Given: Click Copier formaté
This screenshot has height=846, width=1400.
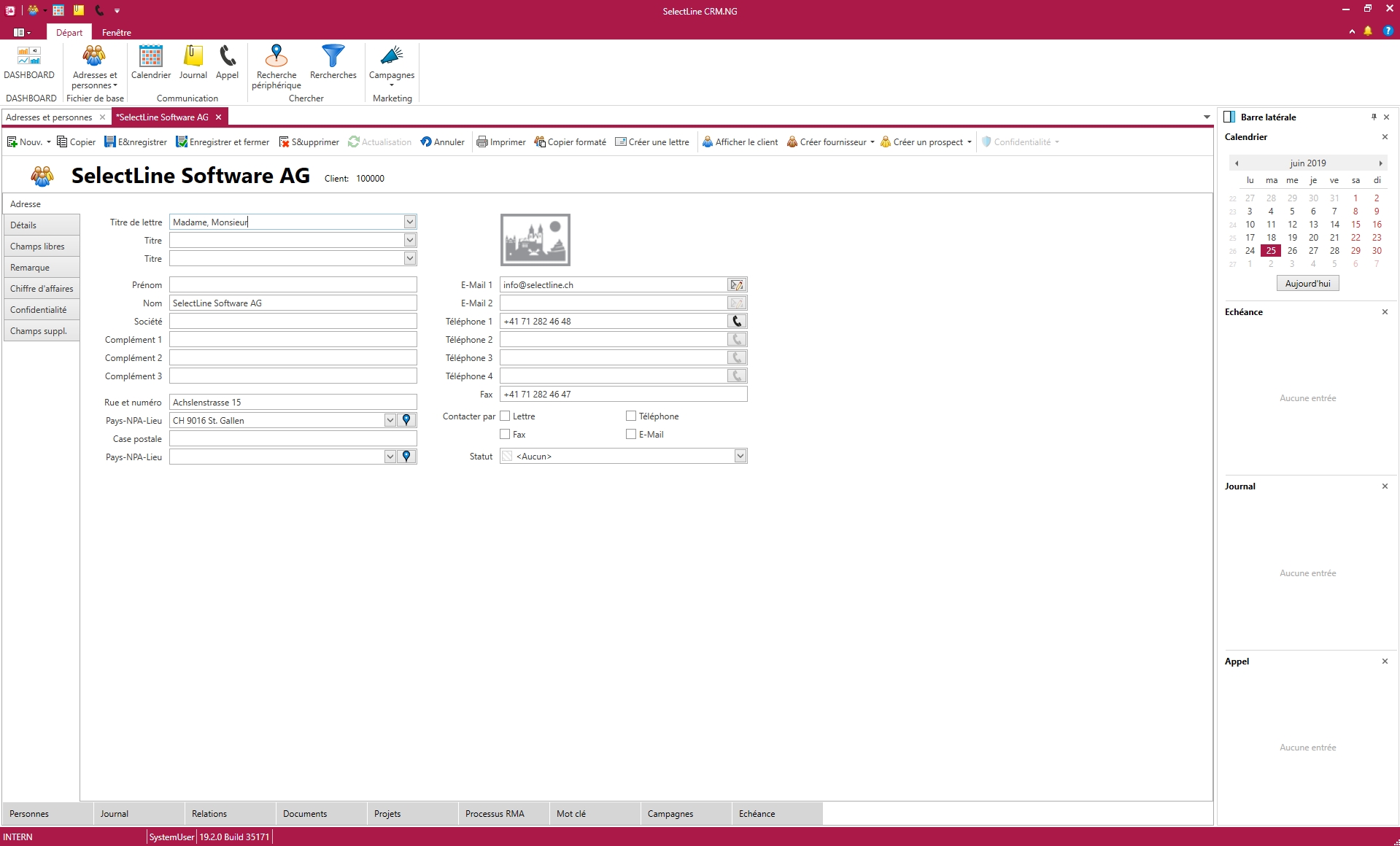Looking at the screenshot, I should [570, 142].
